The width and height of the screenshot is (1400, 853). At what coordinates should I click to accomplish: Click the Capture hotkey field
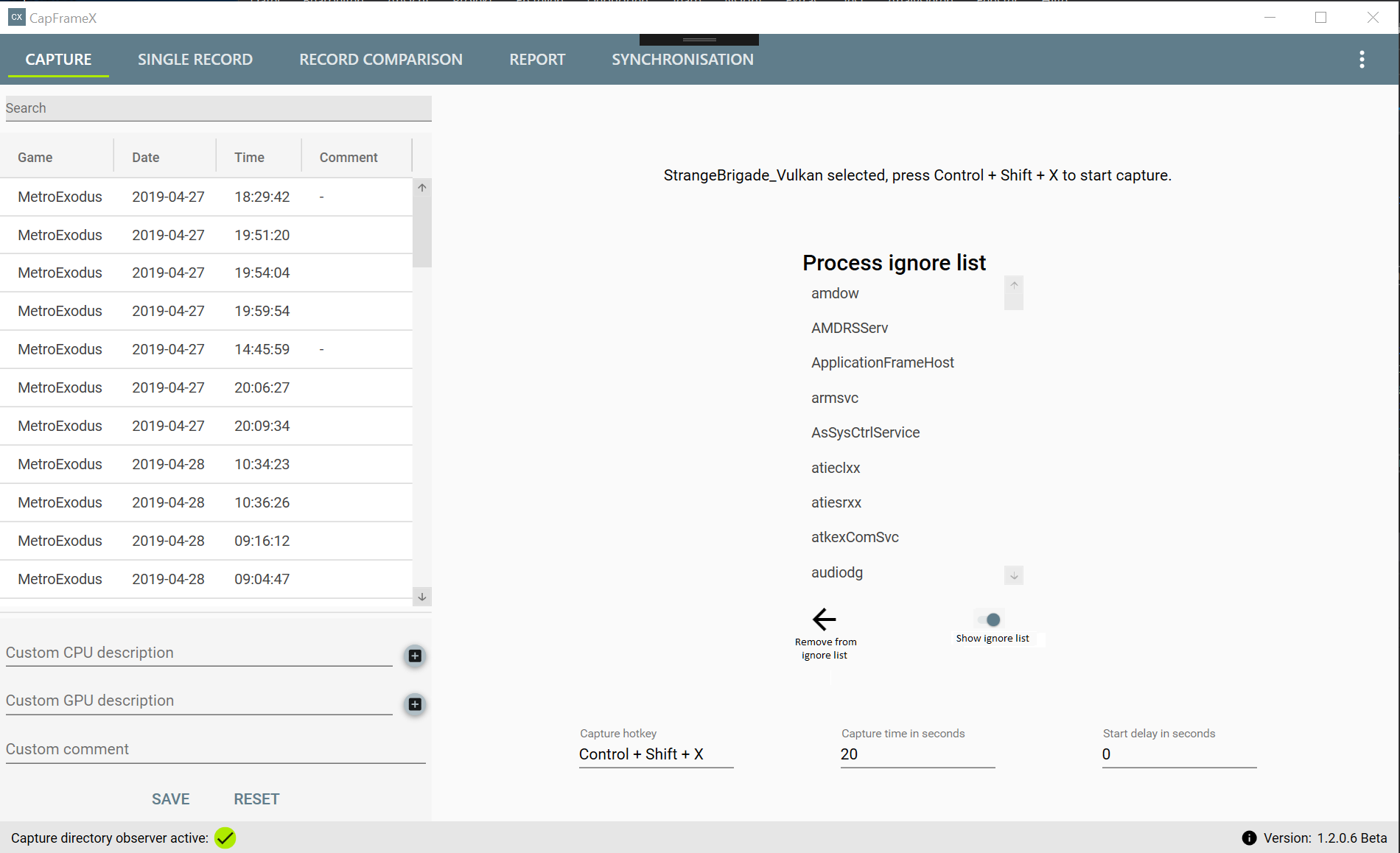(x=656, y=754)
